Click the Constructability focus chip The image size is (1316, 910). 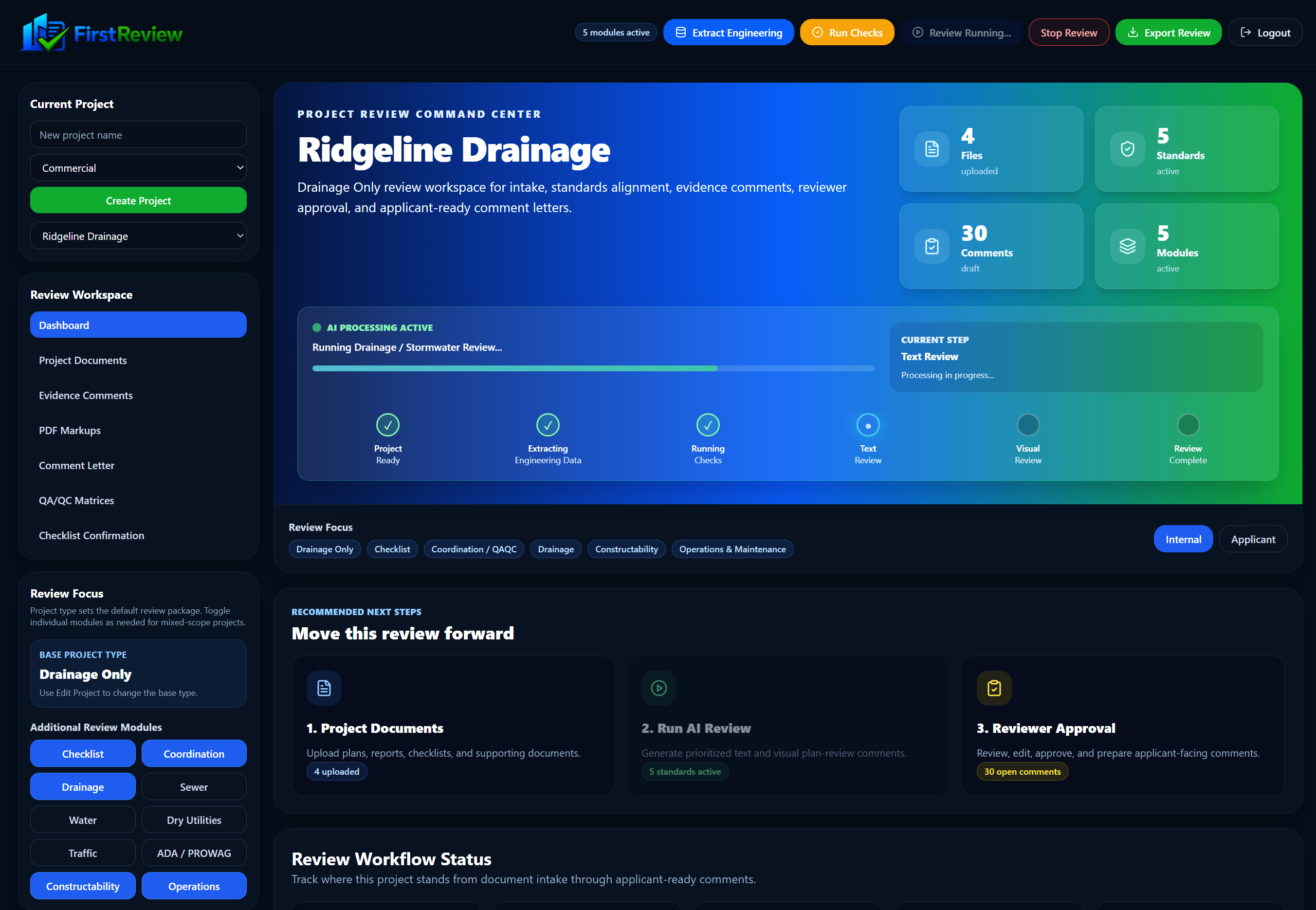626,549
